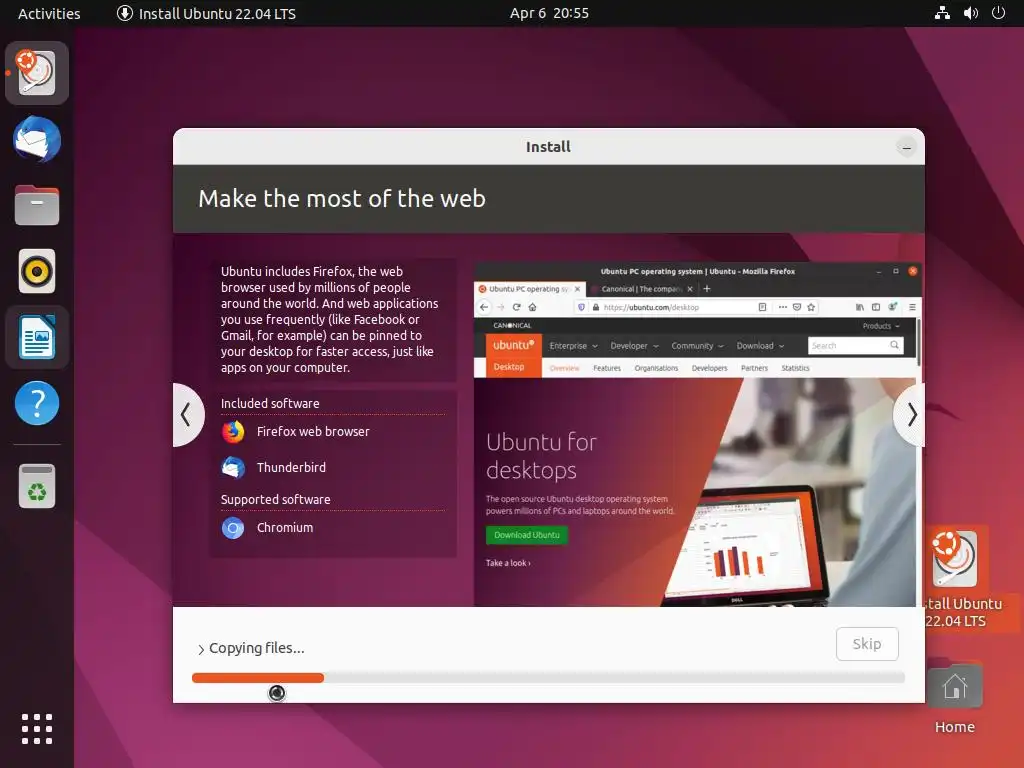This screenshot has width=1024, height=768.
Task: Open the clock showing Apr 6 20:55
Action: (549, 13)
